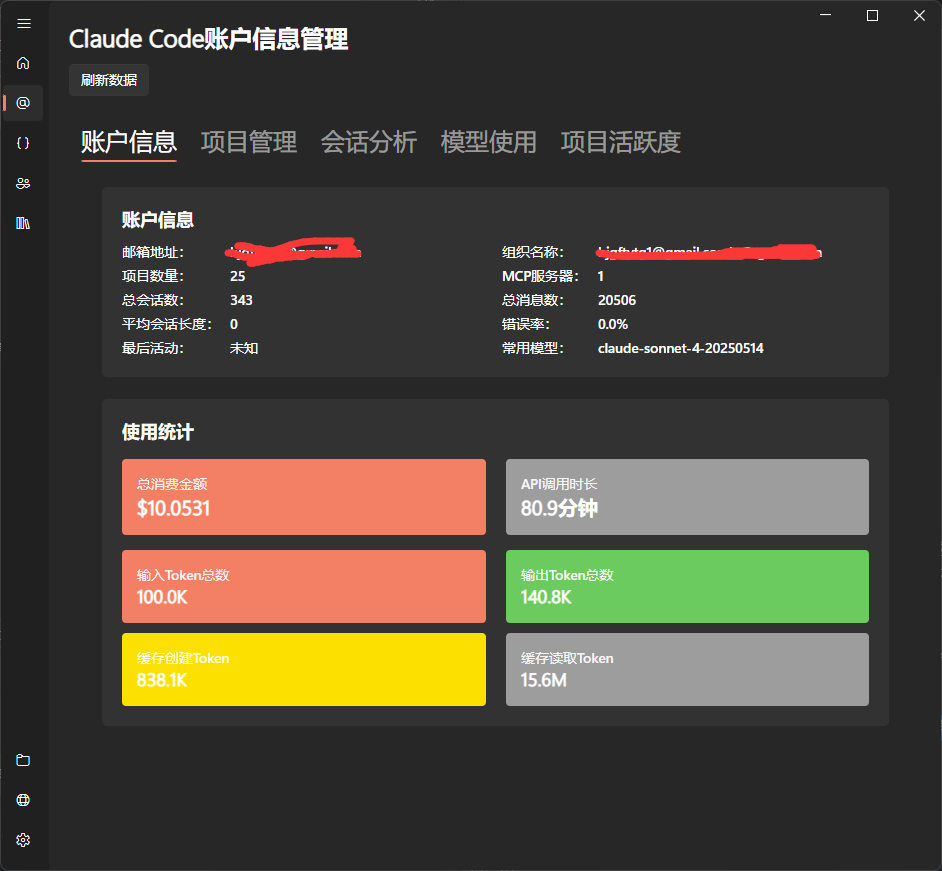Maximize the application window

point(872,15)
